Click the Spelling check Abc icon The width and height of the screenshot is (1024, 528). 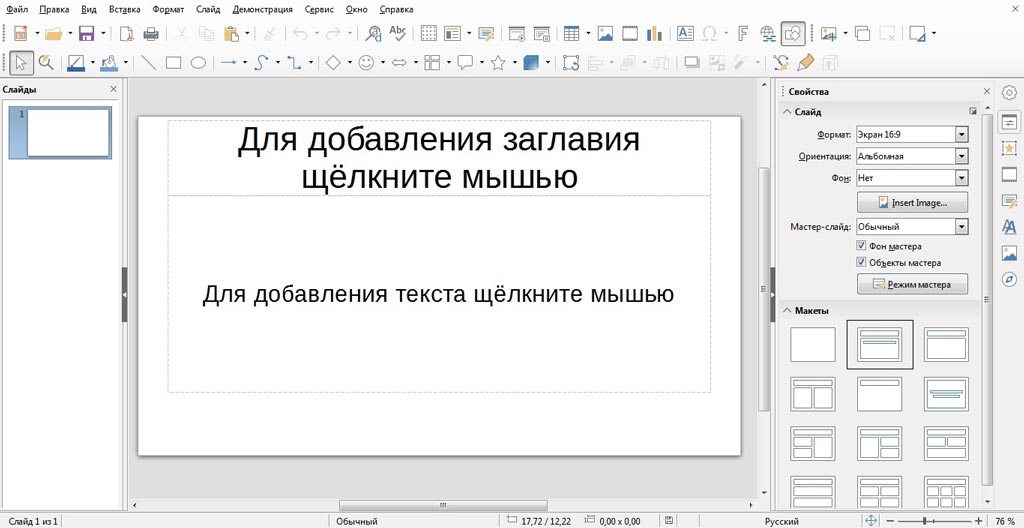398,33
